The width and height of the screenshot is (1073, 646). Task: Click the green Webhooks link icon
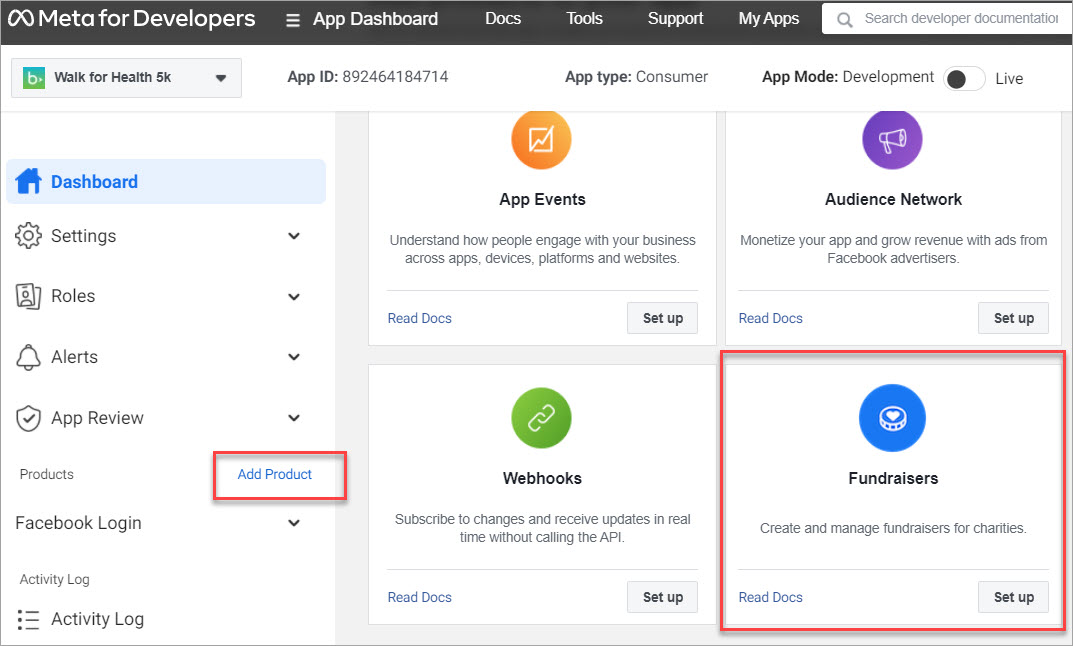541,417
